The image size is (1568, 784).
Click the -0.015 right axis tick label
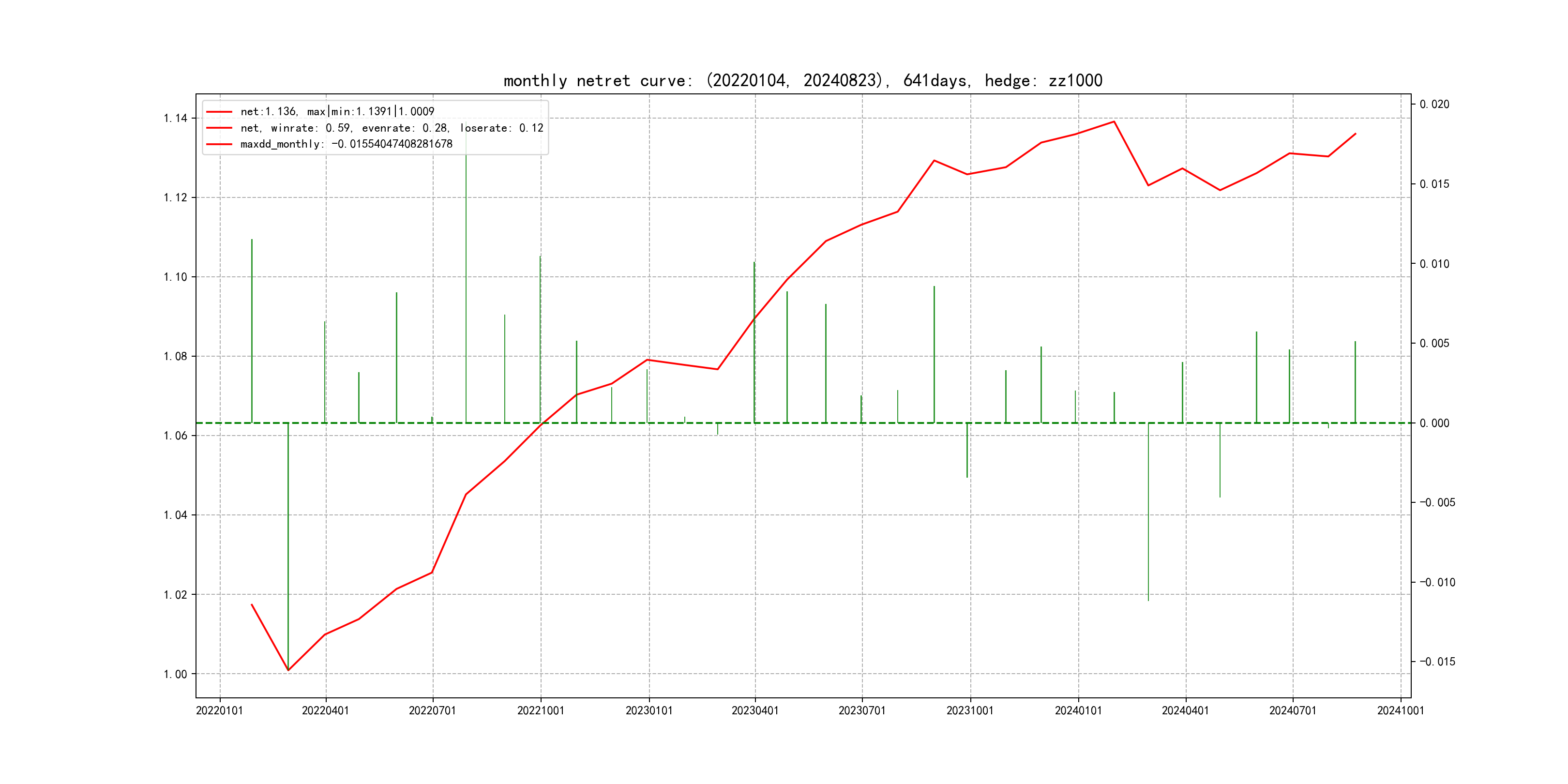[x=1437, y=662]
